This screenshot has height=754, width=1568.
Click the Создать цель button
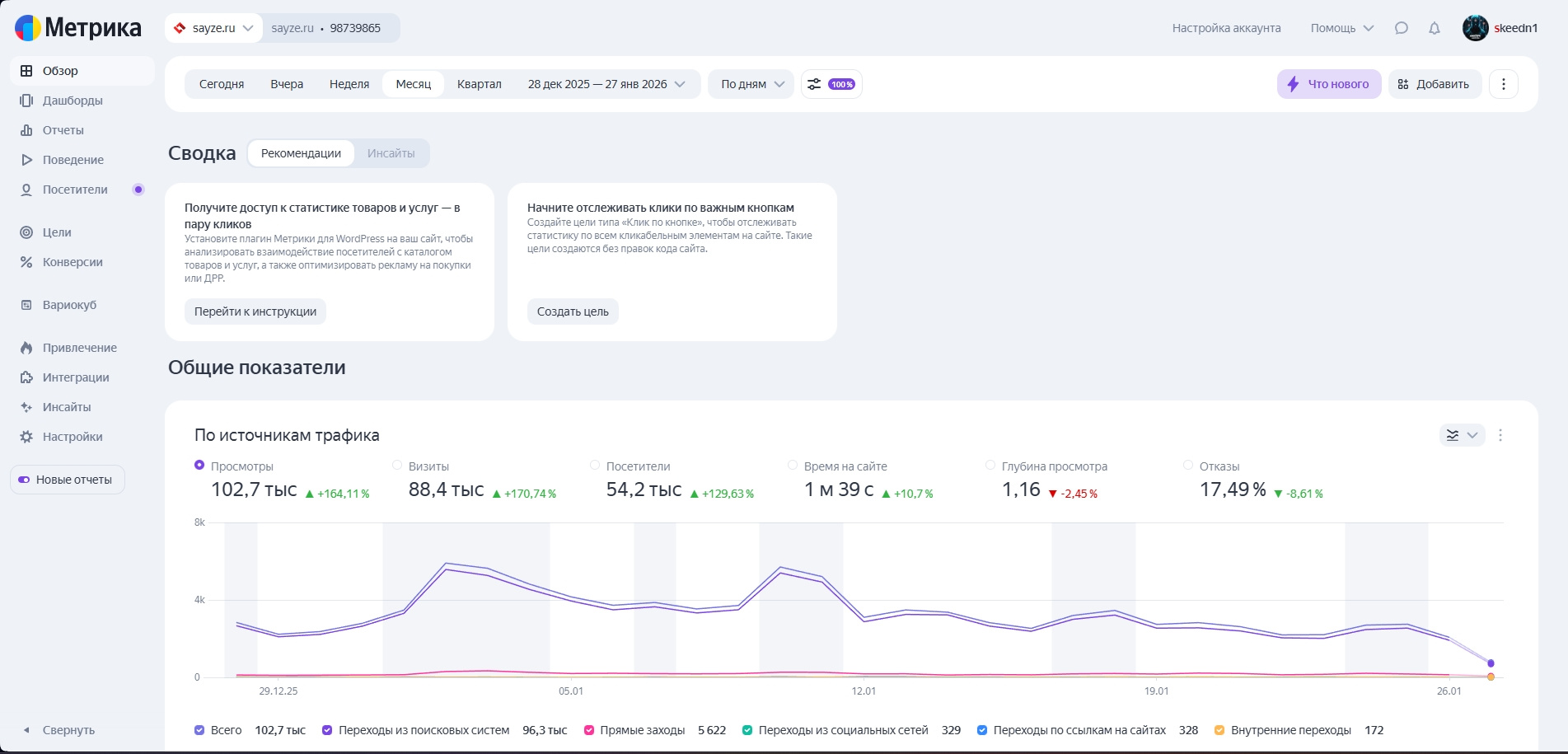573,311
